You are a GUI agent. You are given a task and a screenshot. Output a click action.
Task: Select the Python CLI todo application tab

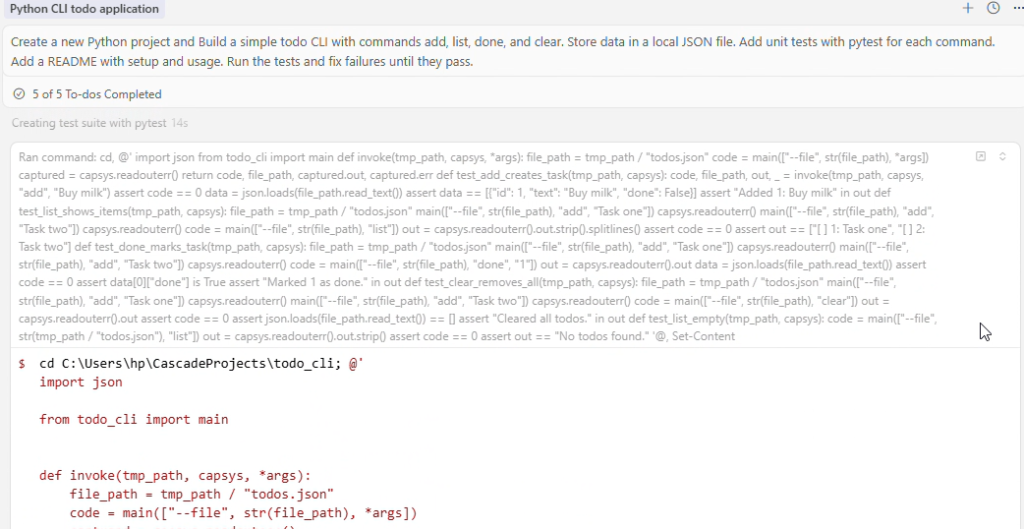point(84,9)
